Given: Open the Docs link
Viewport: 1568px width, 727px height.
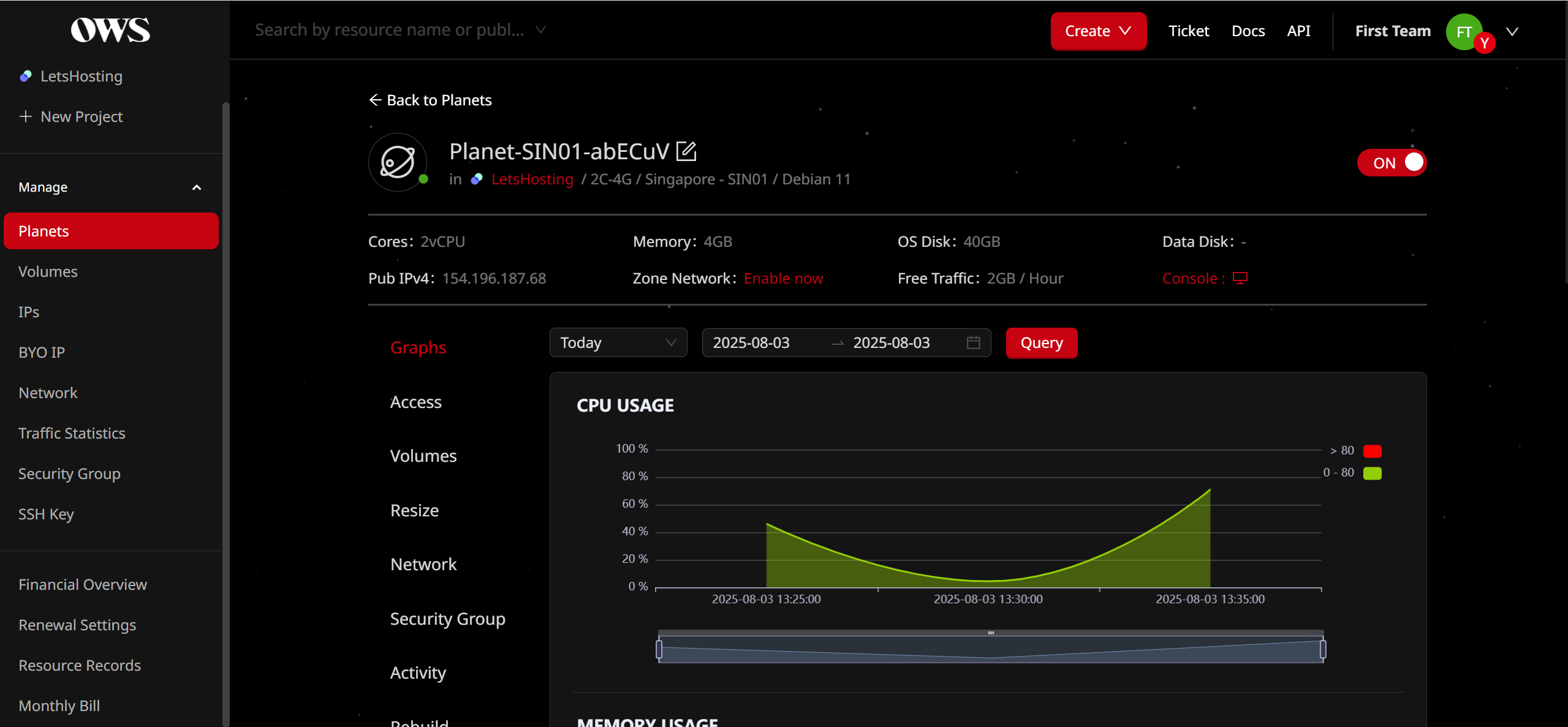Looking at the screenshot, I should 1248,31.
